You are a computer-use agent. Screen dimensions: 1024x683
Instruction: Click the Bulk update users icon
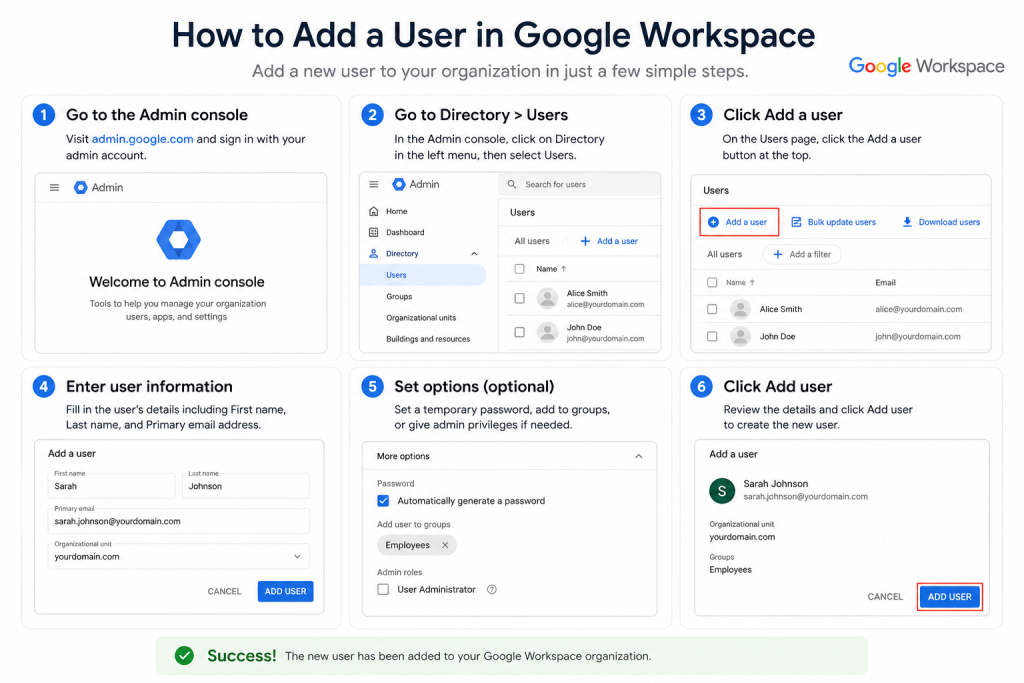[796, 222]
